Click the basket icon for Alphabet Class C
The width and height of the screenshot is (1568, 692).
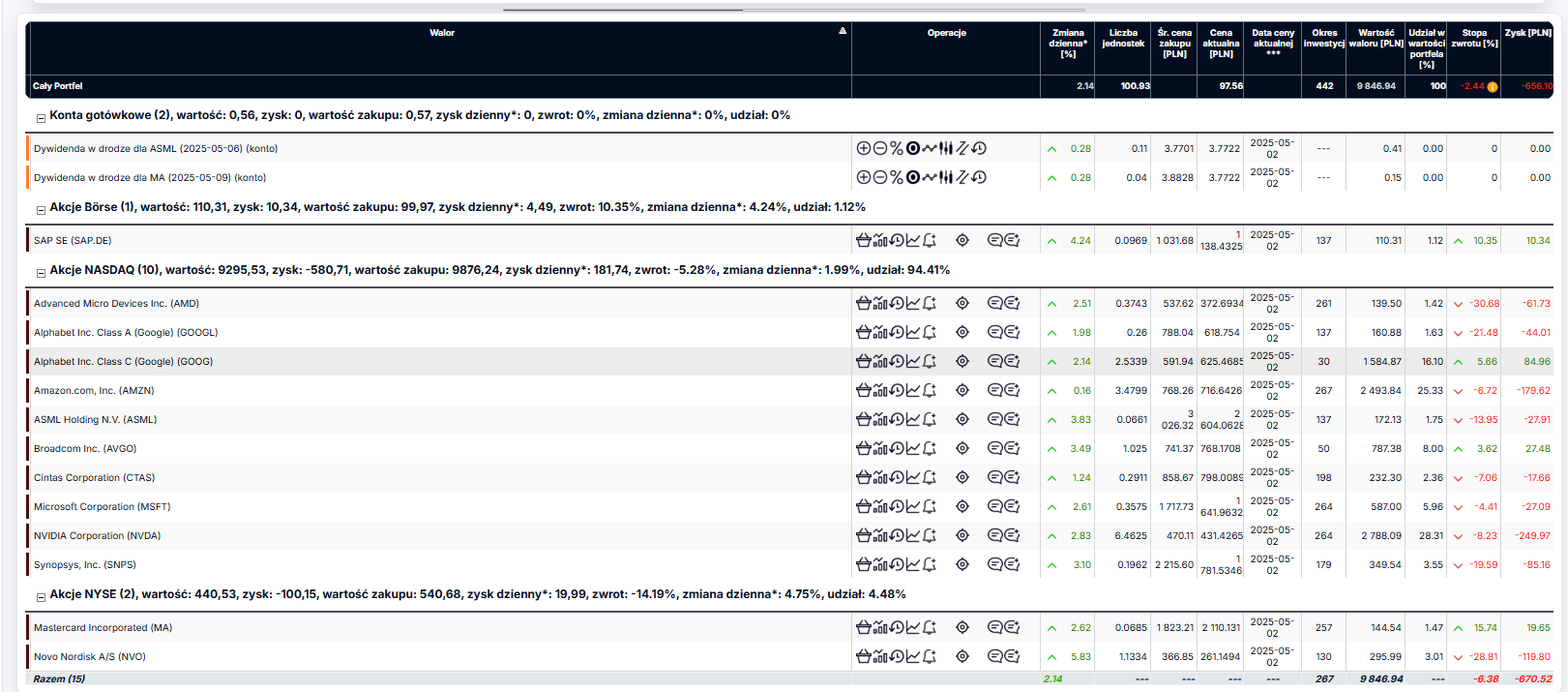pyautogui.click(x=864, y=361)
